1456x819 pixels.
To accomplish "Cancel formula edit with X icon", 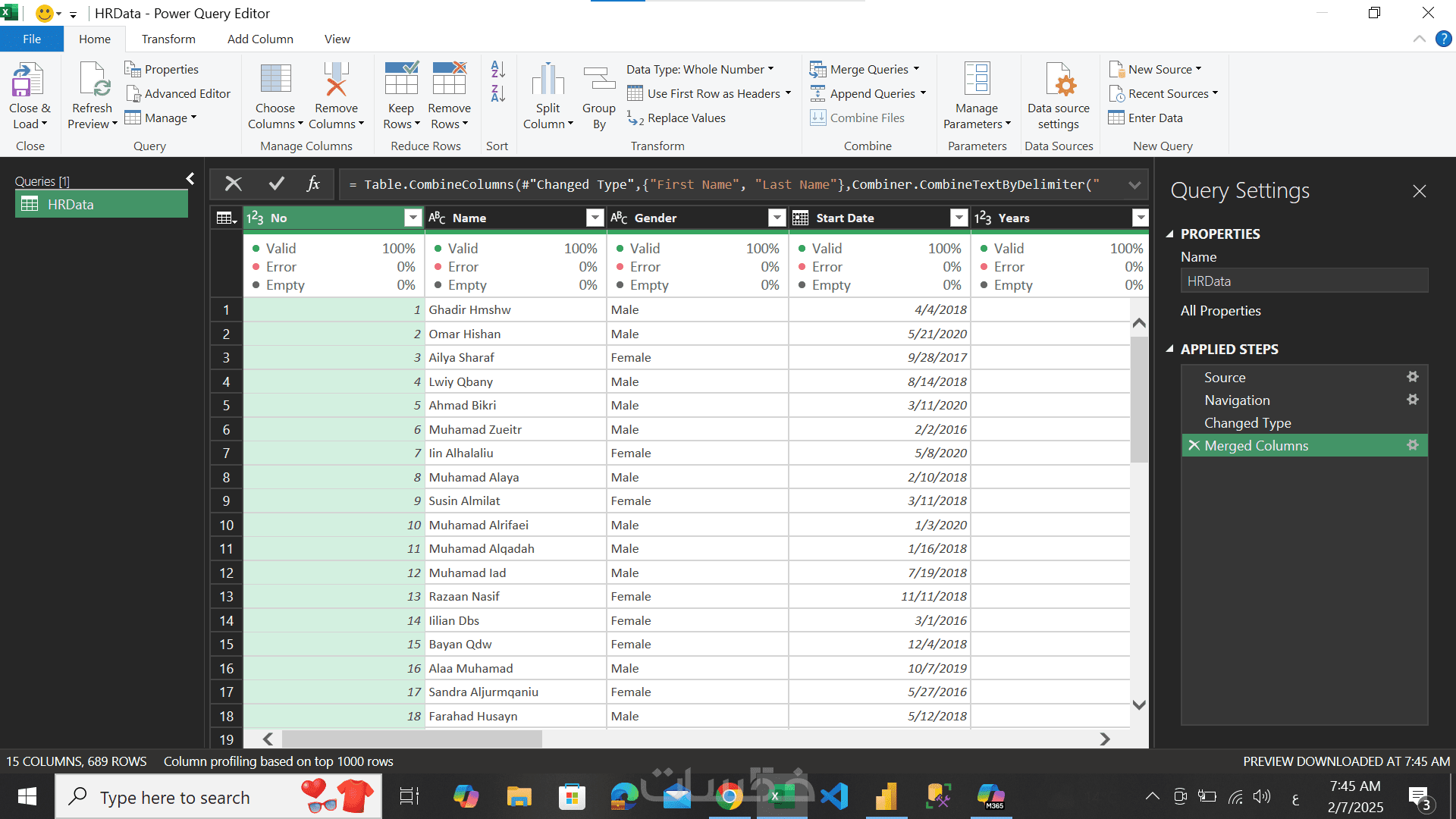I will pyautogui.click(x=233, y=184).
